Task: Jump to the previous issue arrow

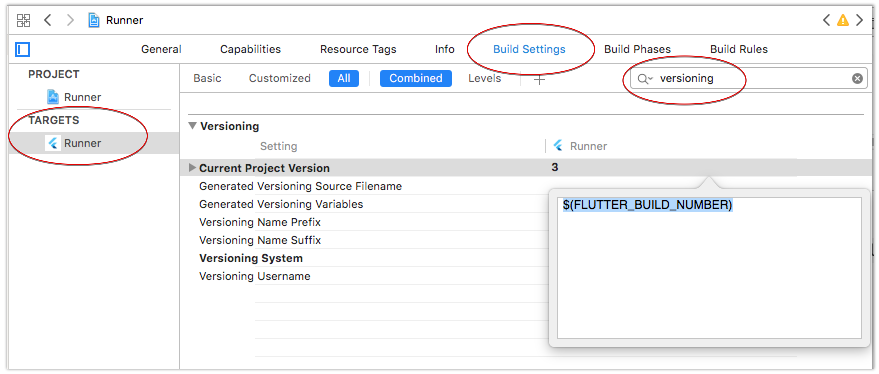Action: click(826, 21)
